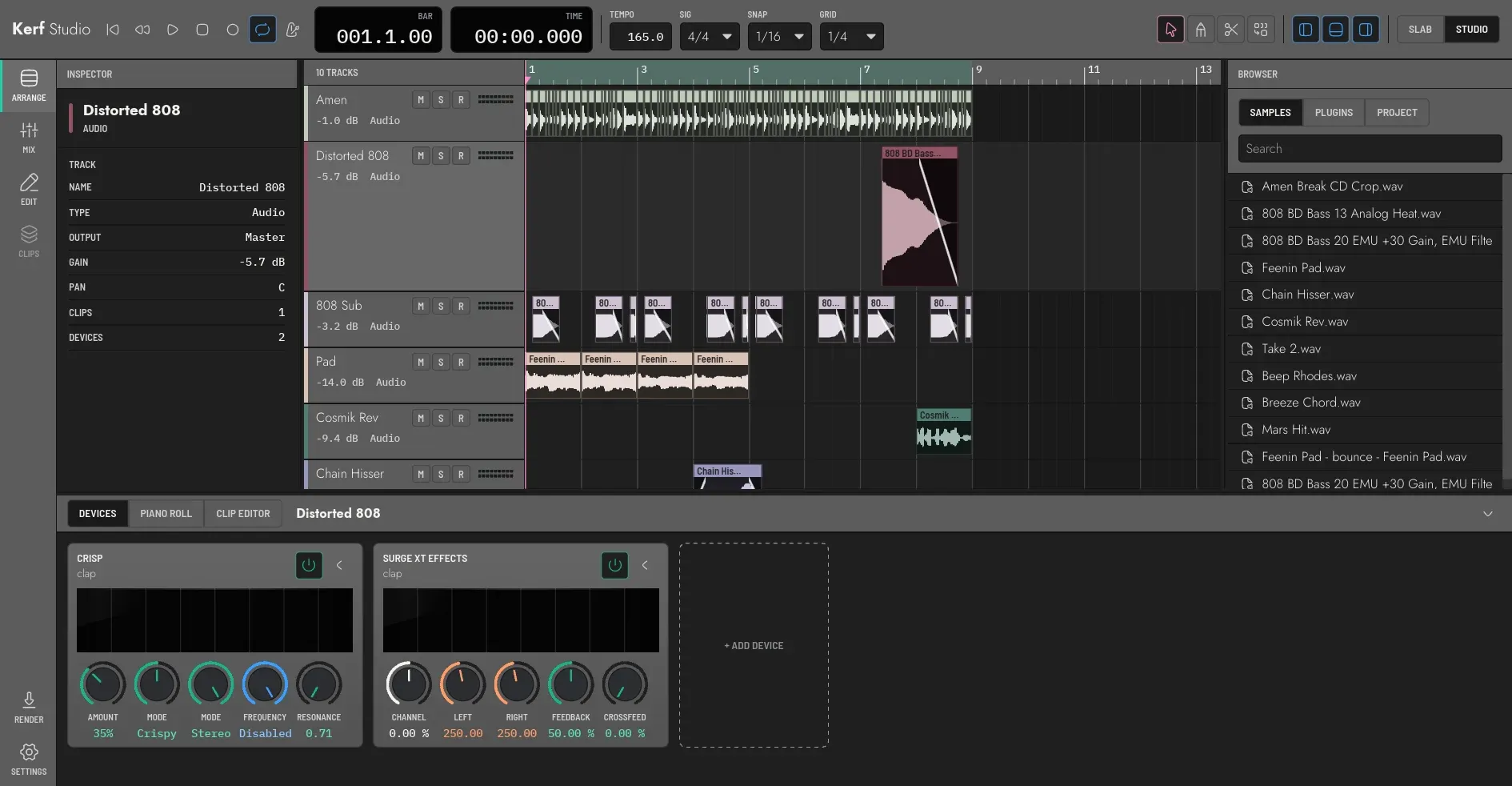Image resolution: width=1512 pixels, height=786 pixels.
Task: Select the pointer tool
Action: pyautogui.click(x=1170, y=30)
